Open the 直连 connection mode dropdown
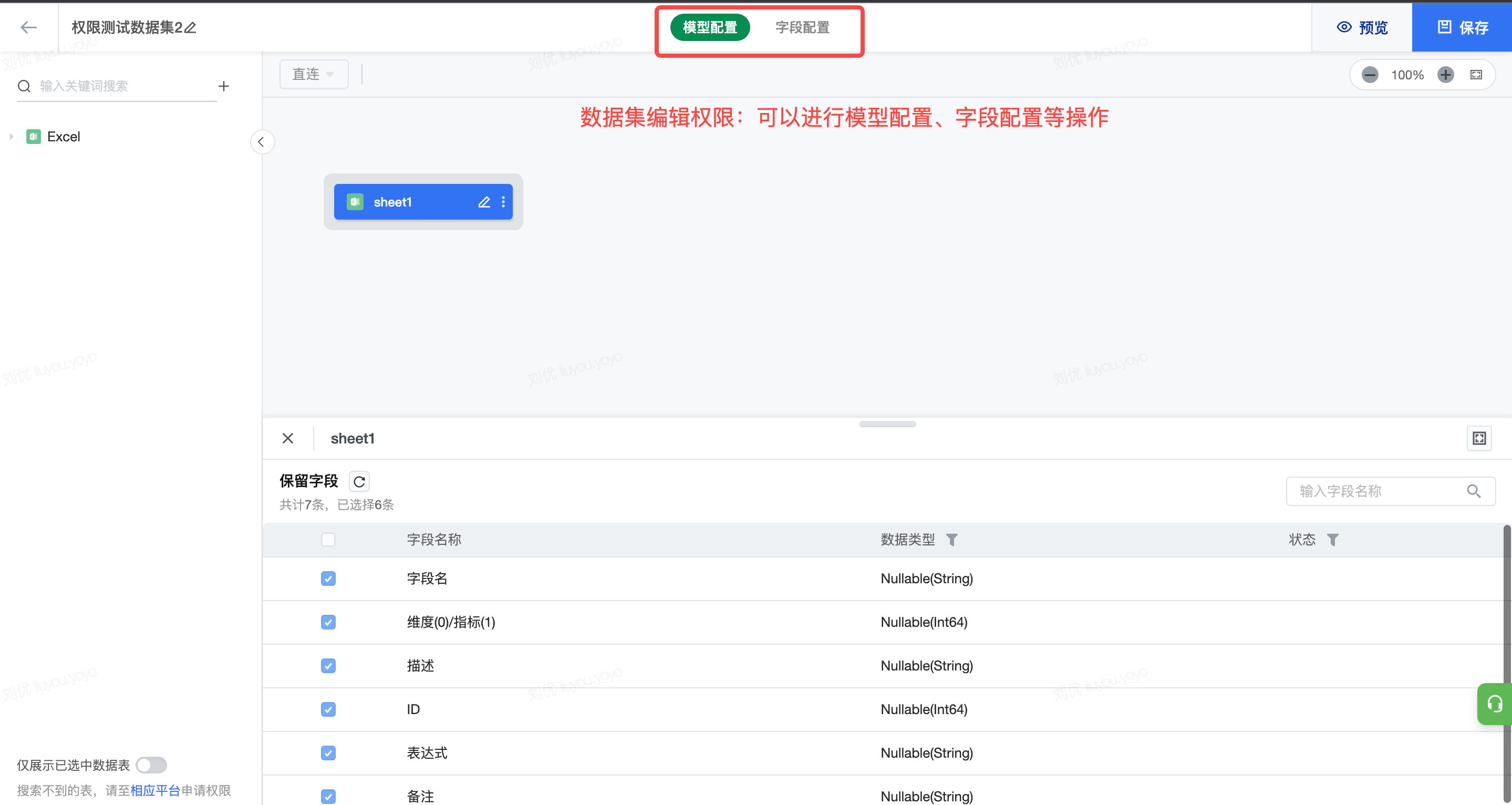Image resolution: width=1512 pixels, height=805 pixels. click(x=314, y=74)
